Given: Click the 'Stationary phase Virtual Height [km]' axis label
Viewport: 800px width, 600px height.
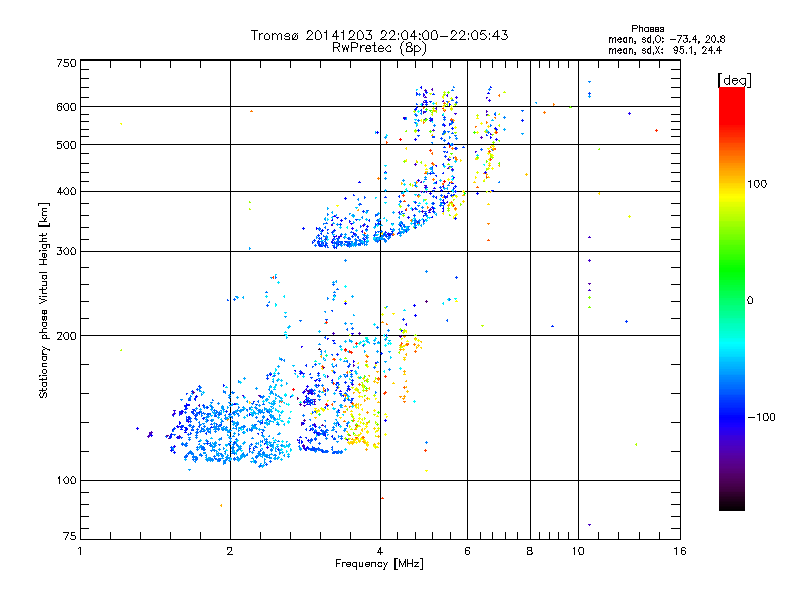Looking at the screenshot, I should coord(44,300).
